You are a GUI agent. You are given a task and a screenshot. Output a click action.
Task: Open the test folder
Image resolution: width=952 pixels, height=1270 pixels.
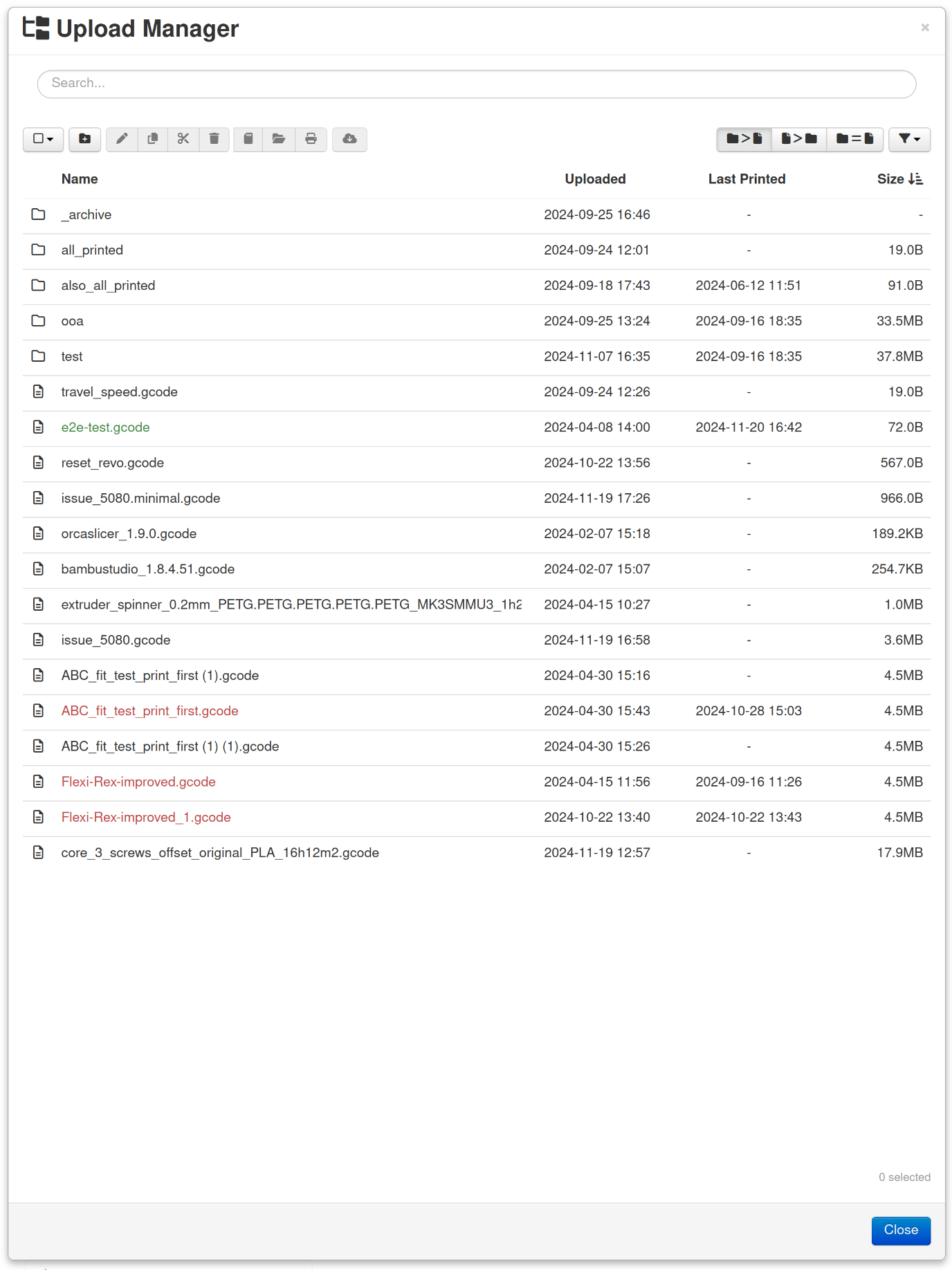tap(71, 356)
